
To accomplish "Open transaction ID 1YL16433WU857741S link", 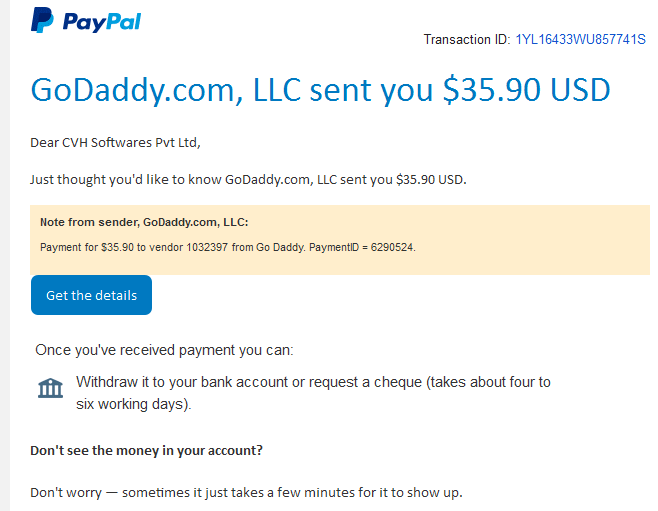I will [x=580, y=39].
